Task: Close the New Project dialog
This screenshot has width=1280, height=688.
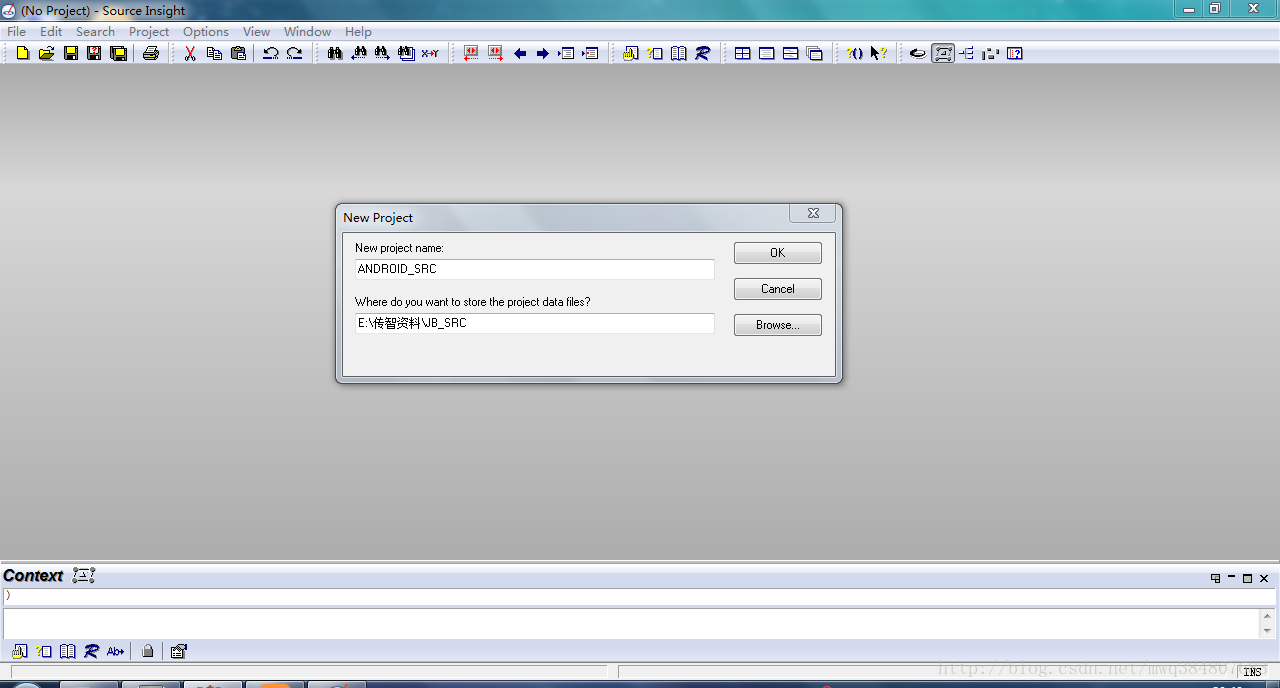Action: (813, 213)
